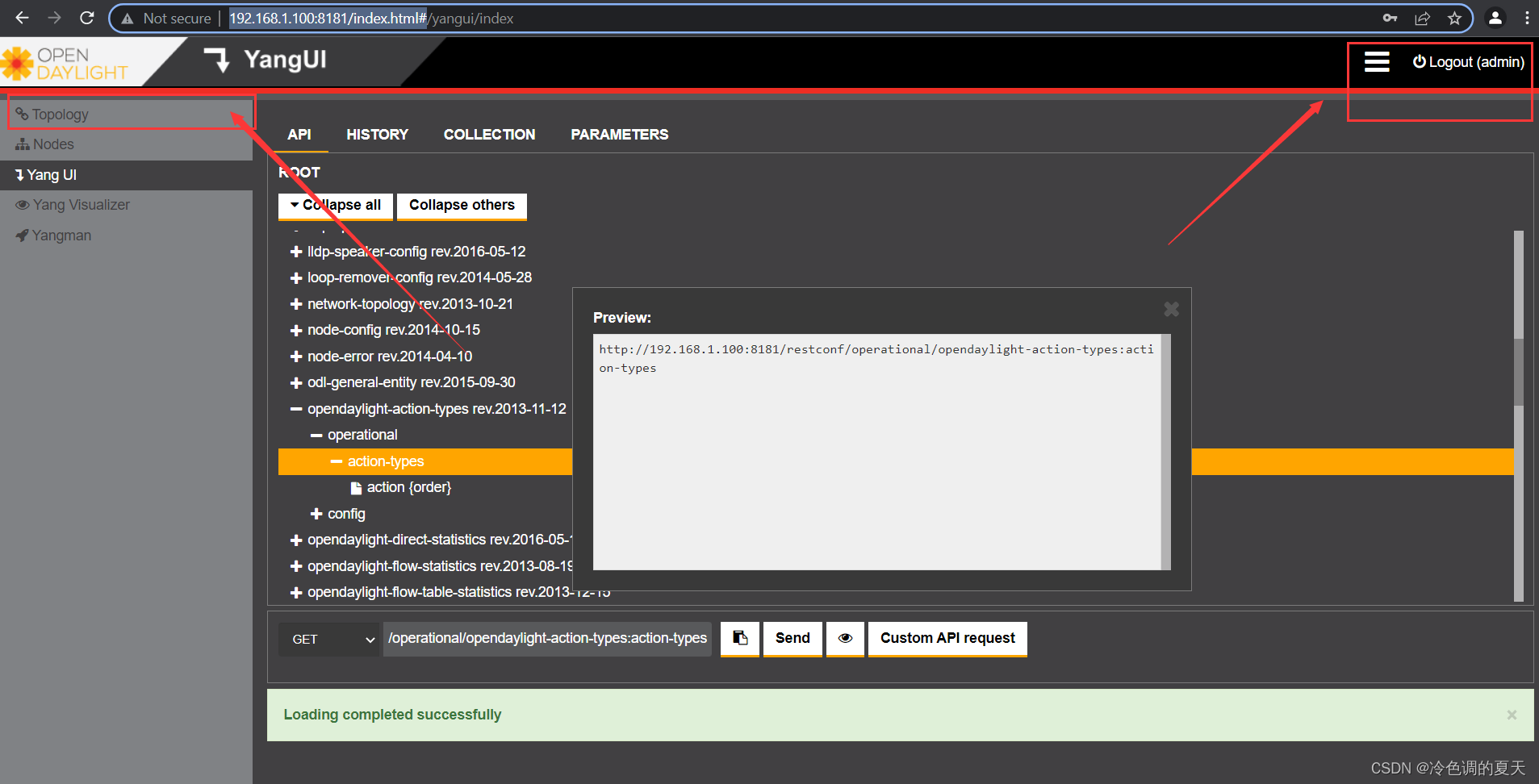Click the YangUI header title
This screenshot has height=784, width=1539.
[x=285, y=60]
